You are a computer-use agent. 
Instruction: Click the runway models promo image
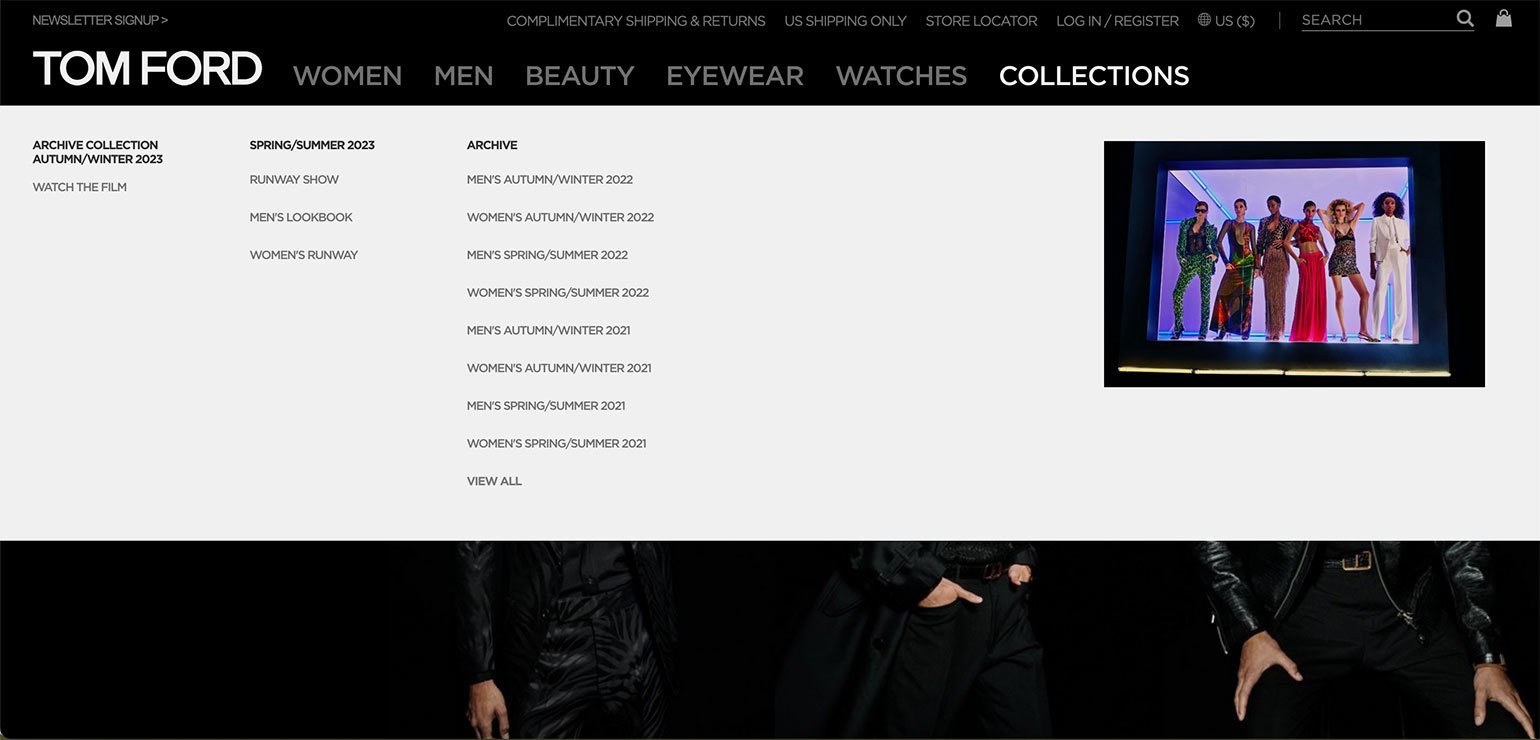[x=1294, y=264]
